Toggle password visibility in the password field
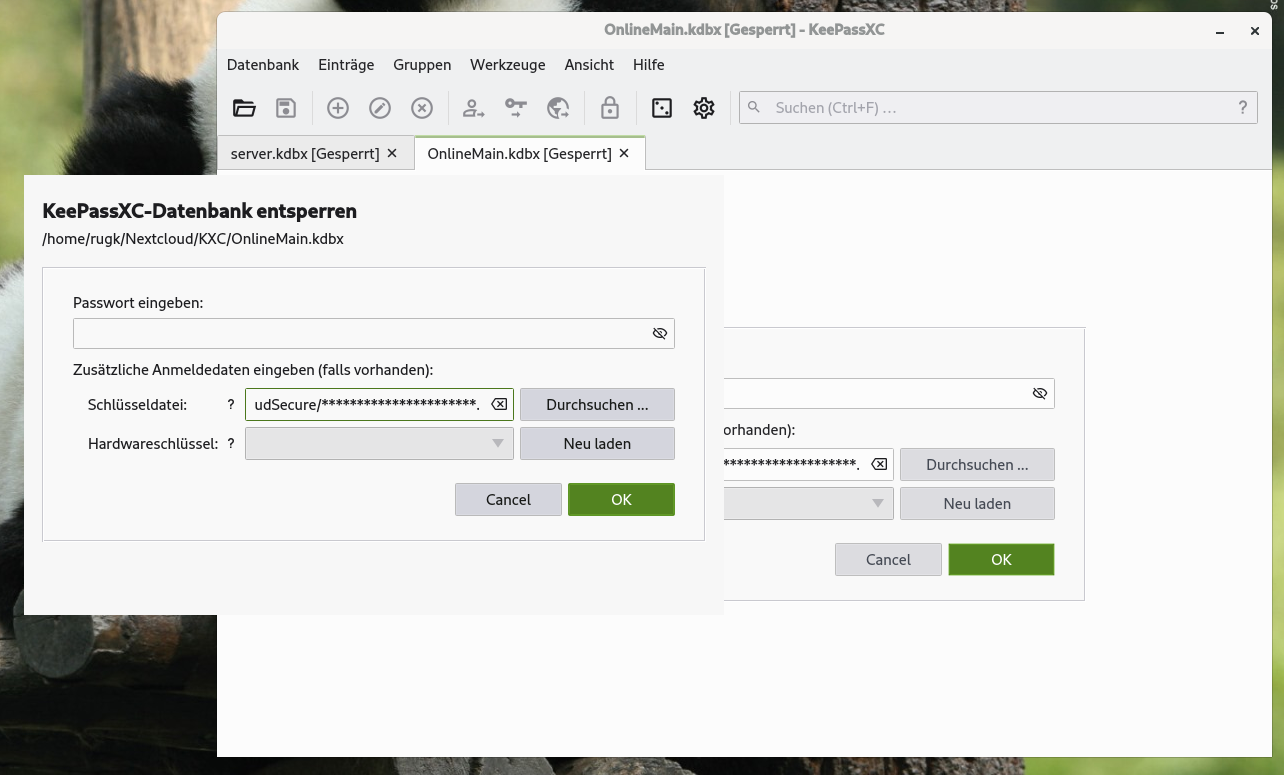The width and height of the screenshot is (1284, 775). [659, 333]
